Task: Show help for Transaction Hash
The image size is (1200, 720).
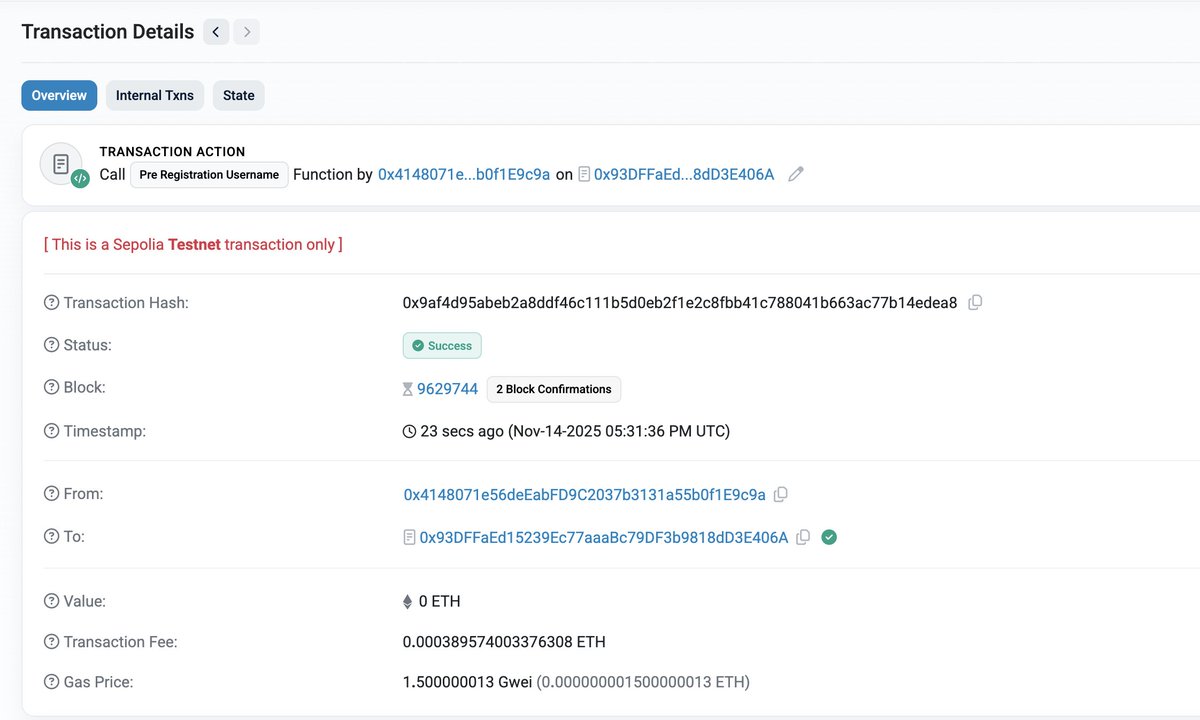Action: pos(52,303)
